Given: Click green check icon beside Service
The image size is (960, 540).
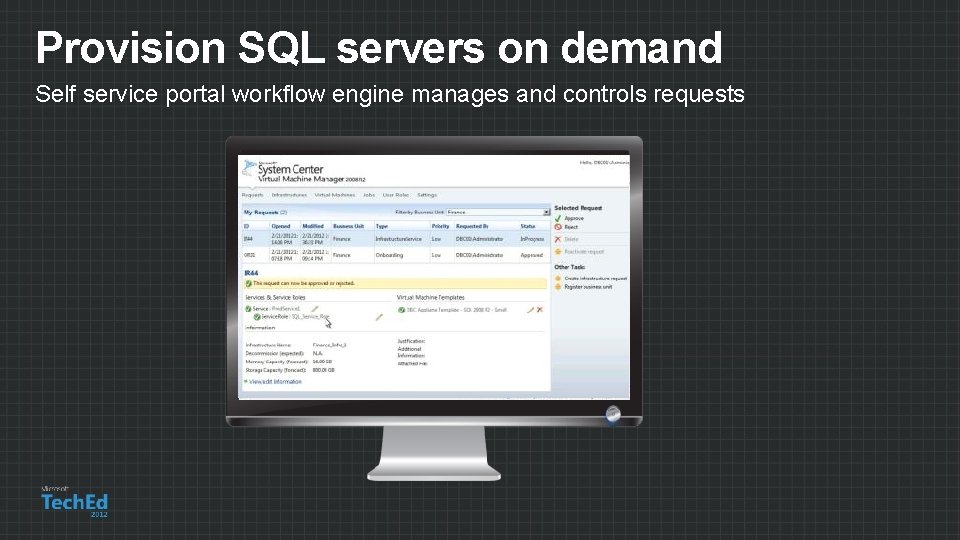Looking at the screenshot, I should tap(249, 309).
